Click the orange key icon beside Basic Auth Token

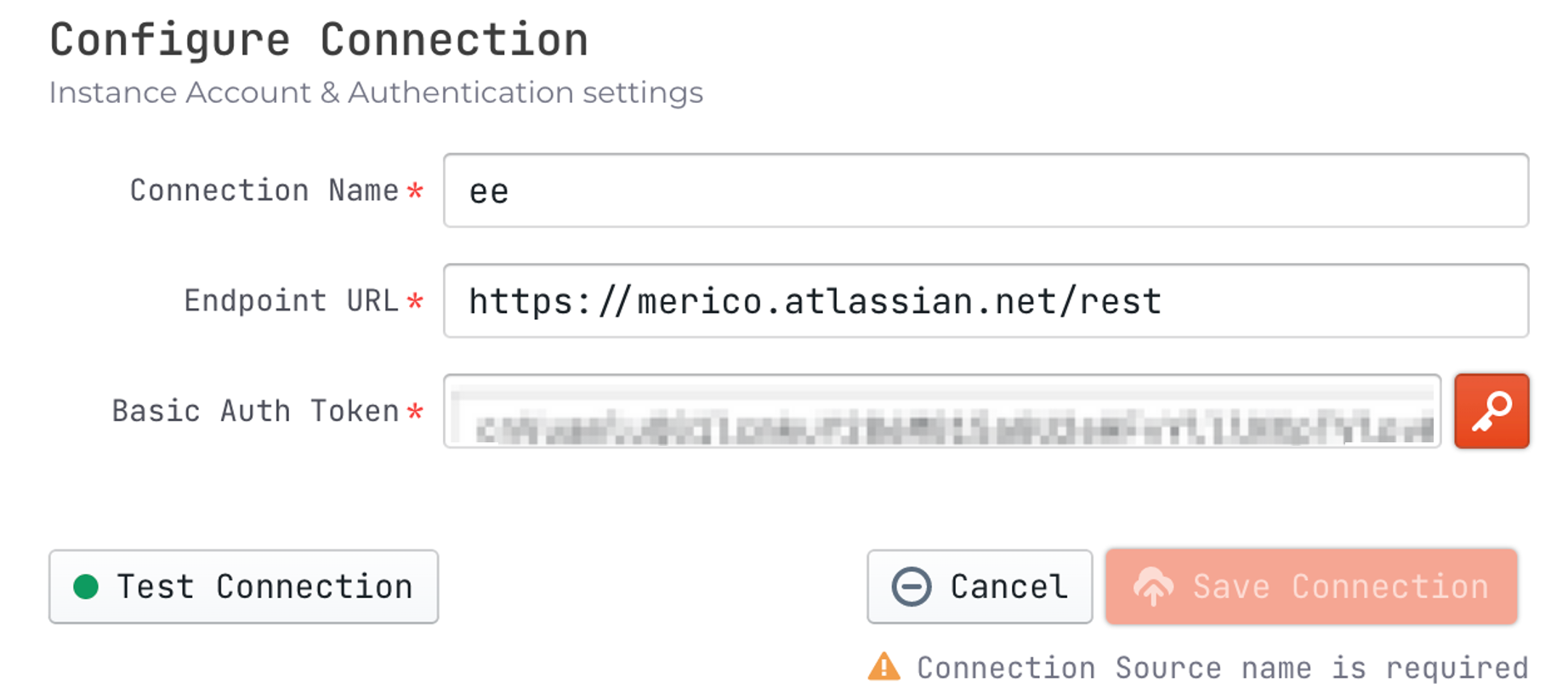pos(1491,410)
